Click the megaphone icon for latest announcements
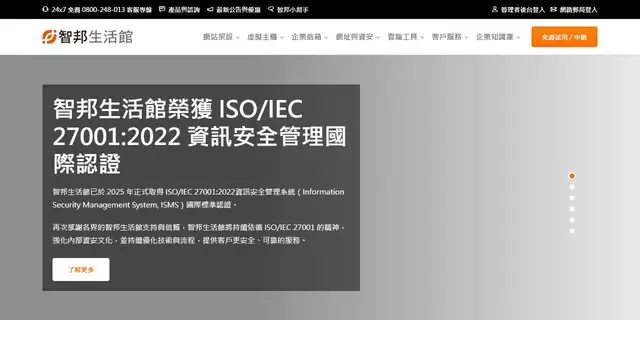Image resolution: width=640 pixels, height=360 pixels. (x=210, y=9)
